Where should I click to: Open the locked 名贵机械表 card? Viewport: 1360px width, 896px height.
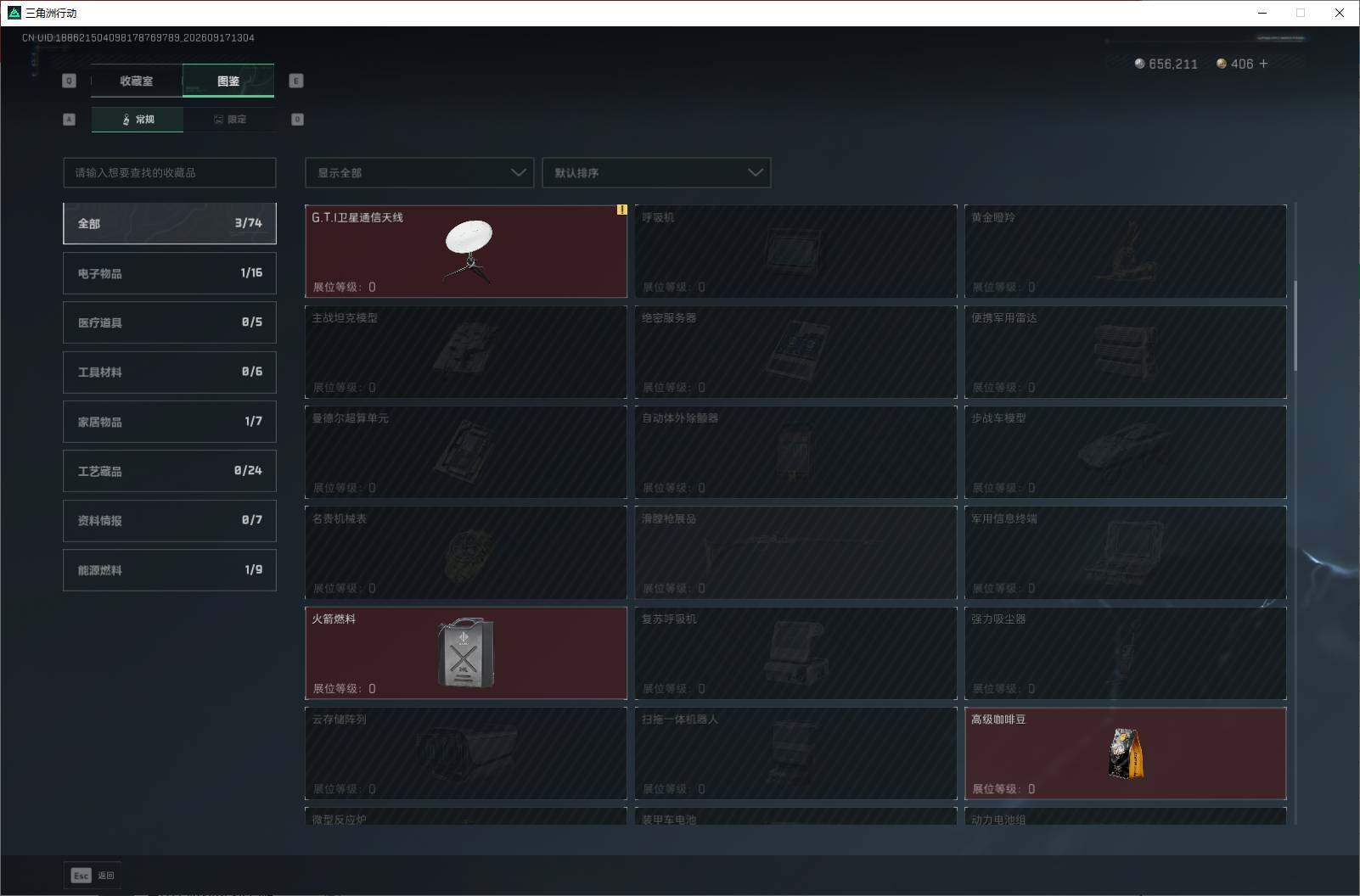(x=466, y=552)
